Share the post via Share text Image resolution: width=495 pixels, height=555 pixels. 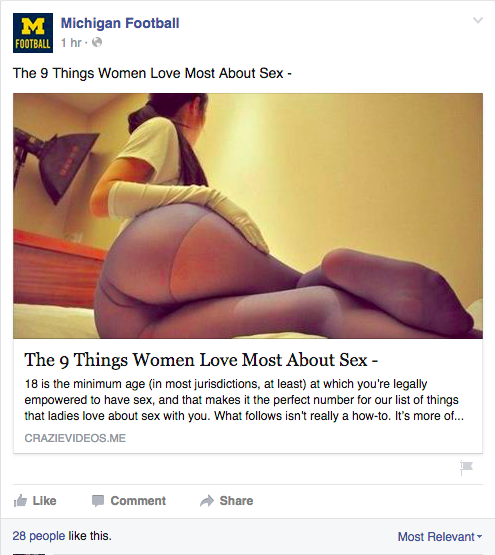coord(236,501)
